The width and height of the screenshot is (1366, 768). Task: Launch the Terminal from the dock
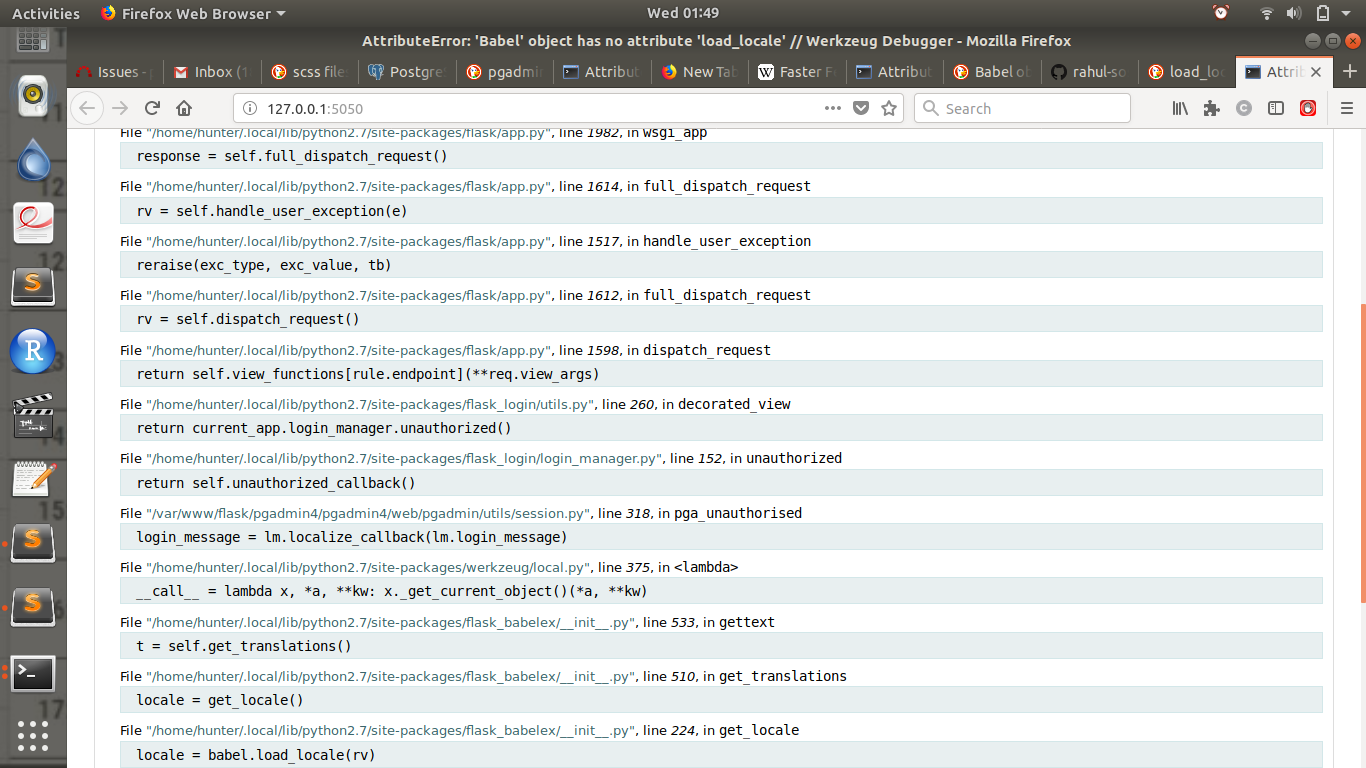pyautogui.click(x=33, y=674)
